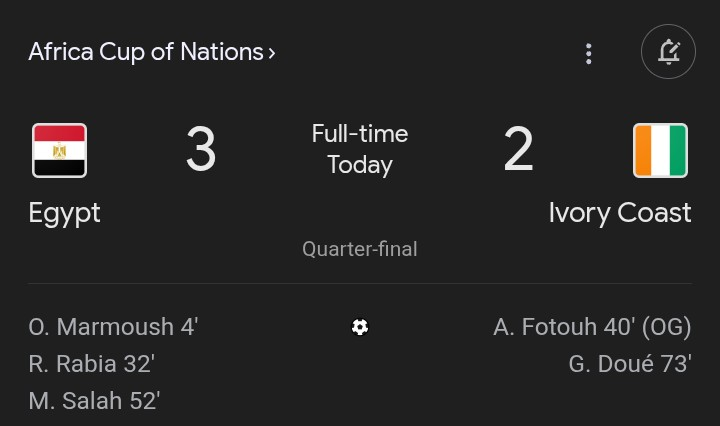720x426 pixels.
Task: Click the OG label next to Fotouh
Action: (x=666, y=327)
